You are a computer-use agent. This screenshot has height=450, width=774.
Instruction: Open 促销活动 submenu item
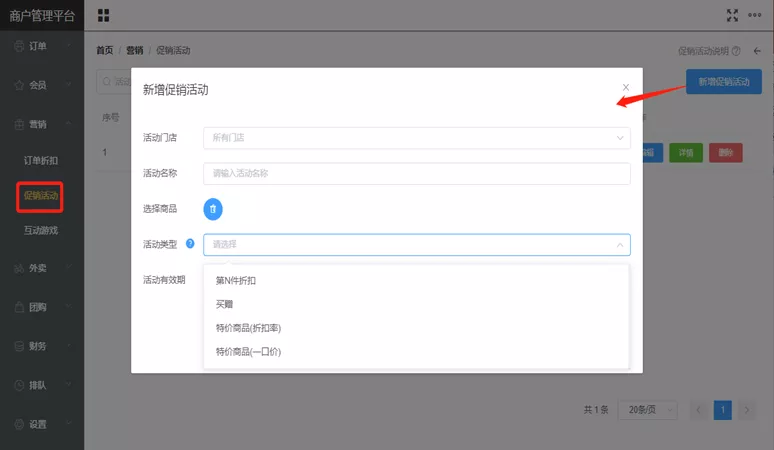tap(41, 196)
